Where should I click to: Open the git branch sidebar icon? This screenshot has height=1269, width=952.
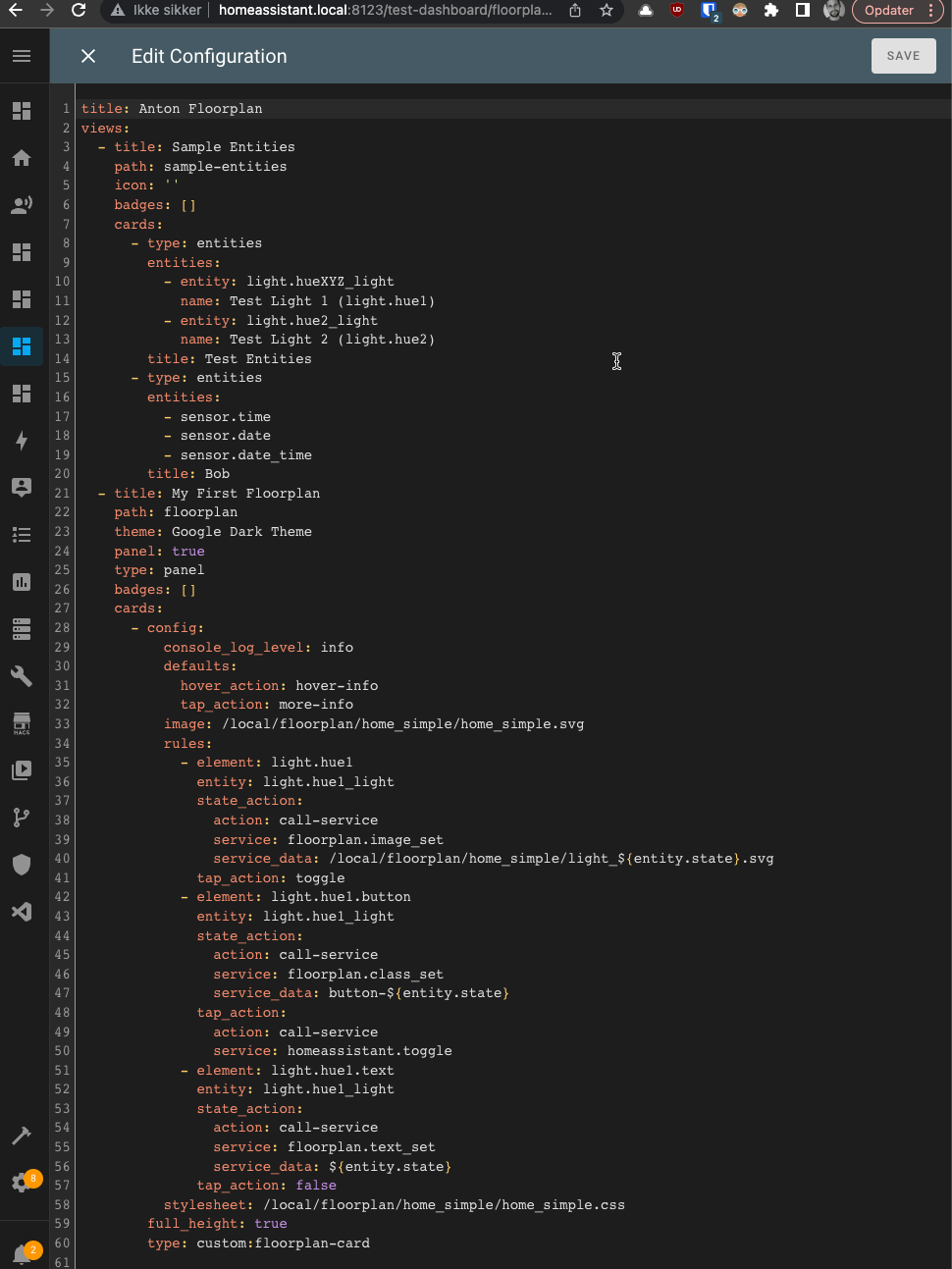(x=22, y=818)
